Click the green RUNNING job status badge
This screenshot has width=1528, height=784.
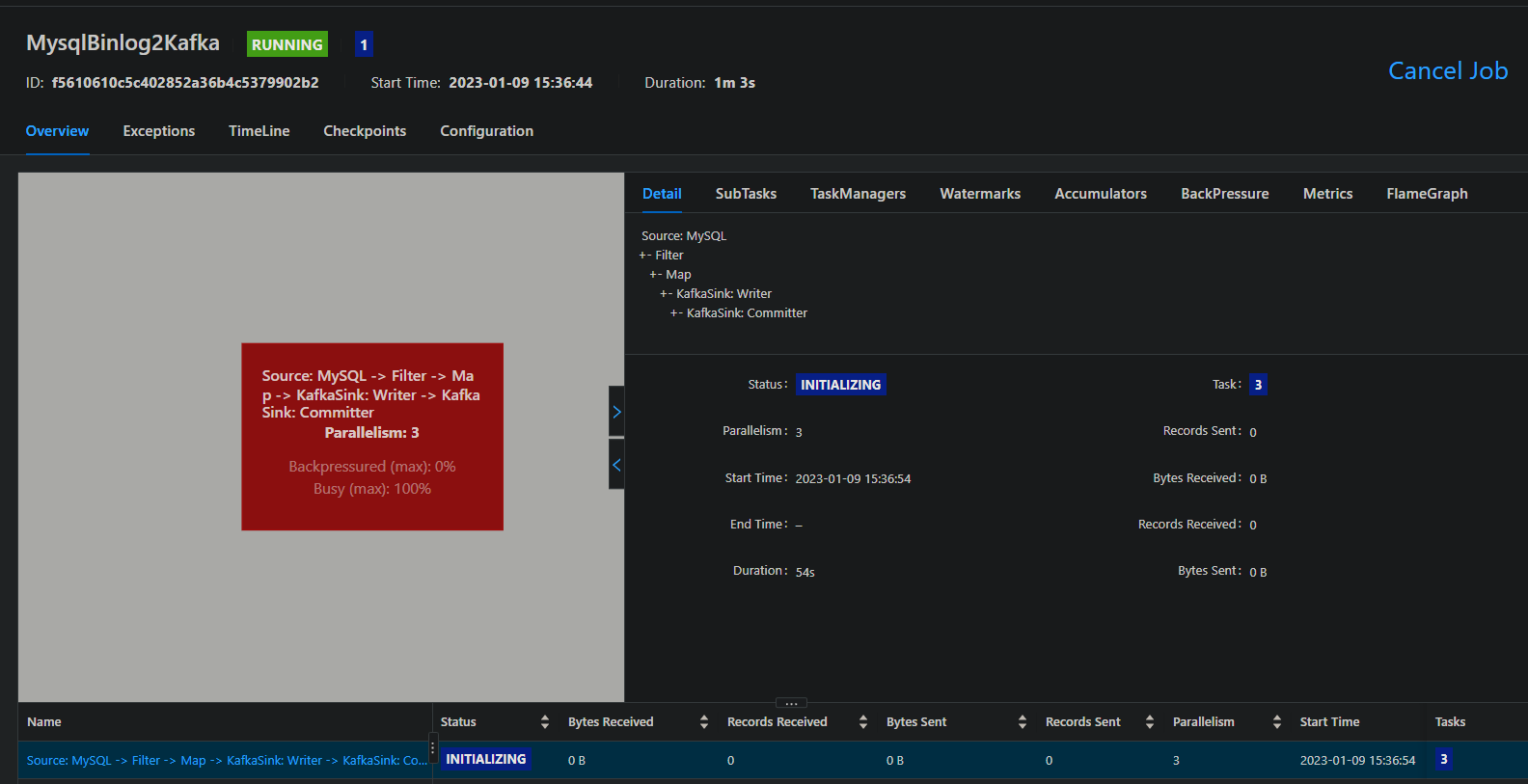[287, 44]
